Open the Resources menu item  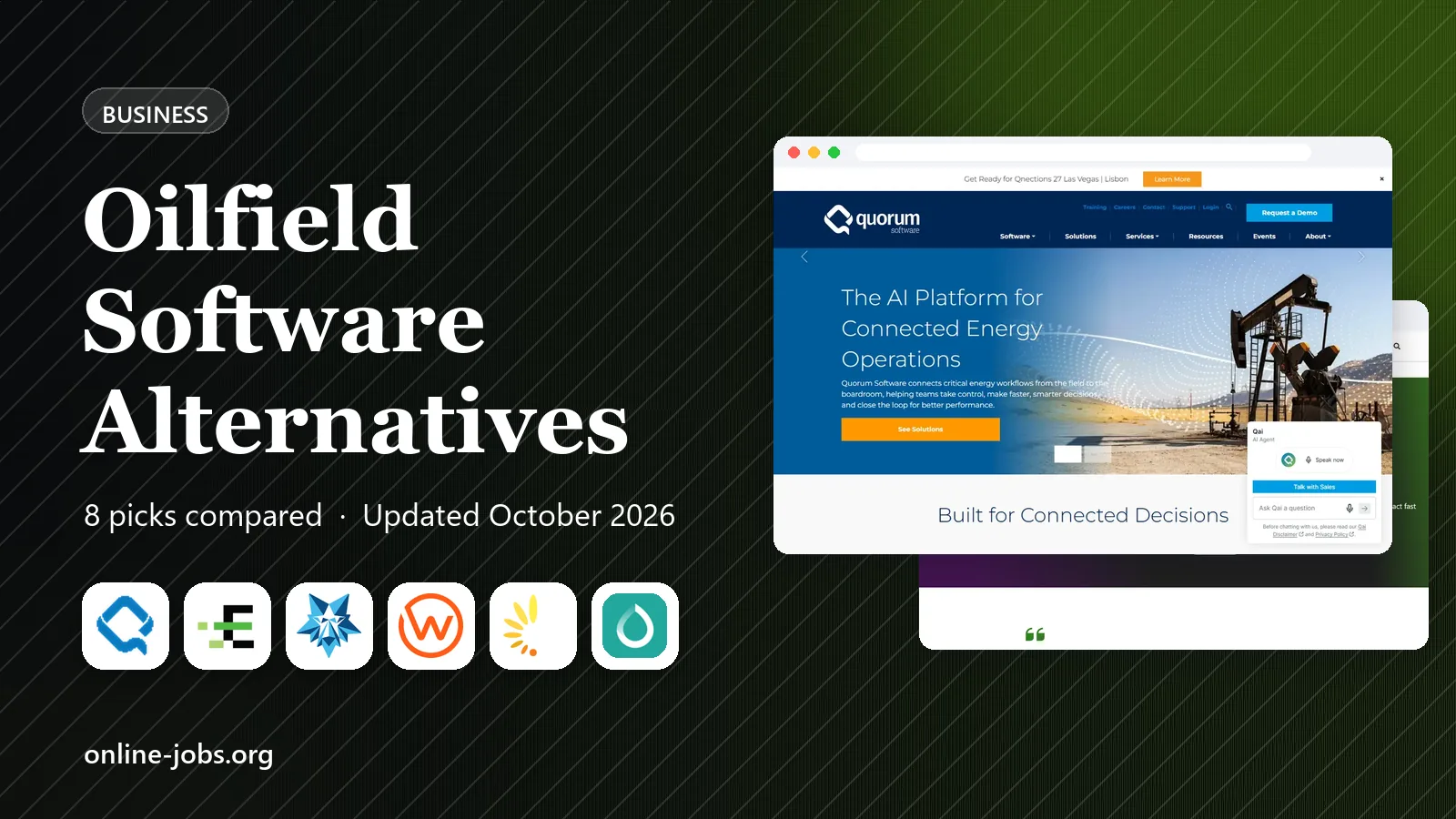[x=1206, y=237]
